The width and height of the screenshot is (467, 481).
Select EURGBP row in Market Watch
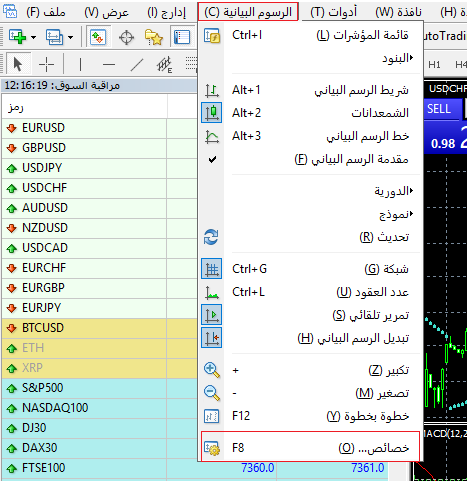coord(99,288)
